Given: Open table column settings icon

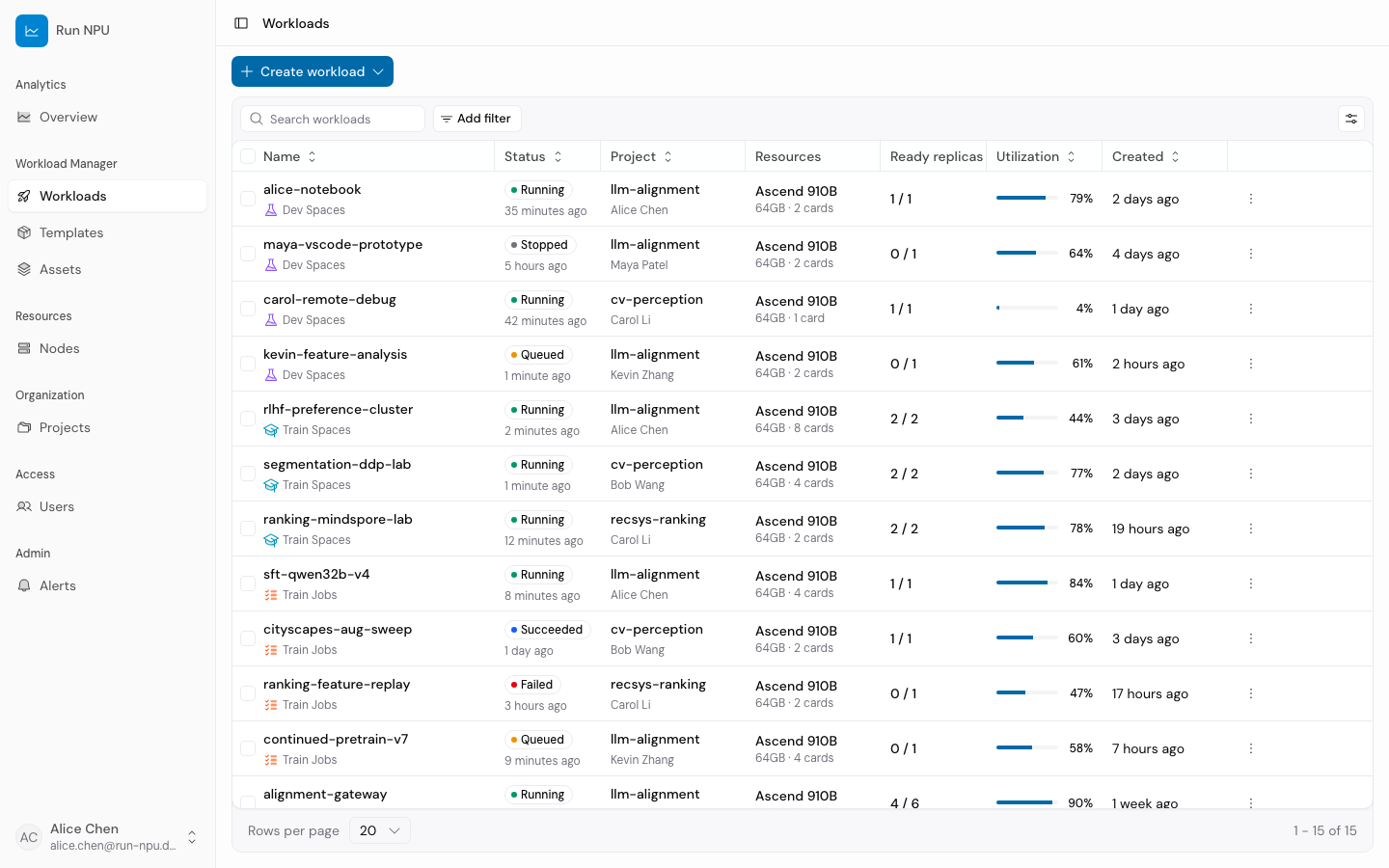Looking at the screenshot, I should tap(1351, 119).
